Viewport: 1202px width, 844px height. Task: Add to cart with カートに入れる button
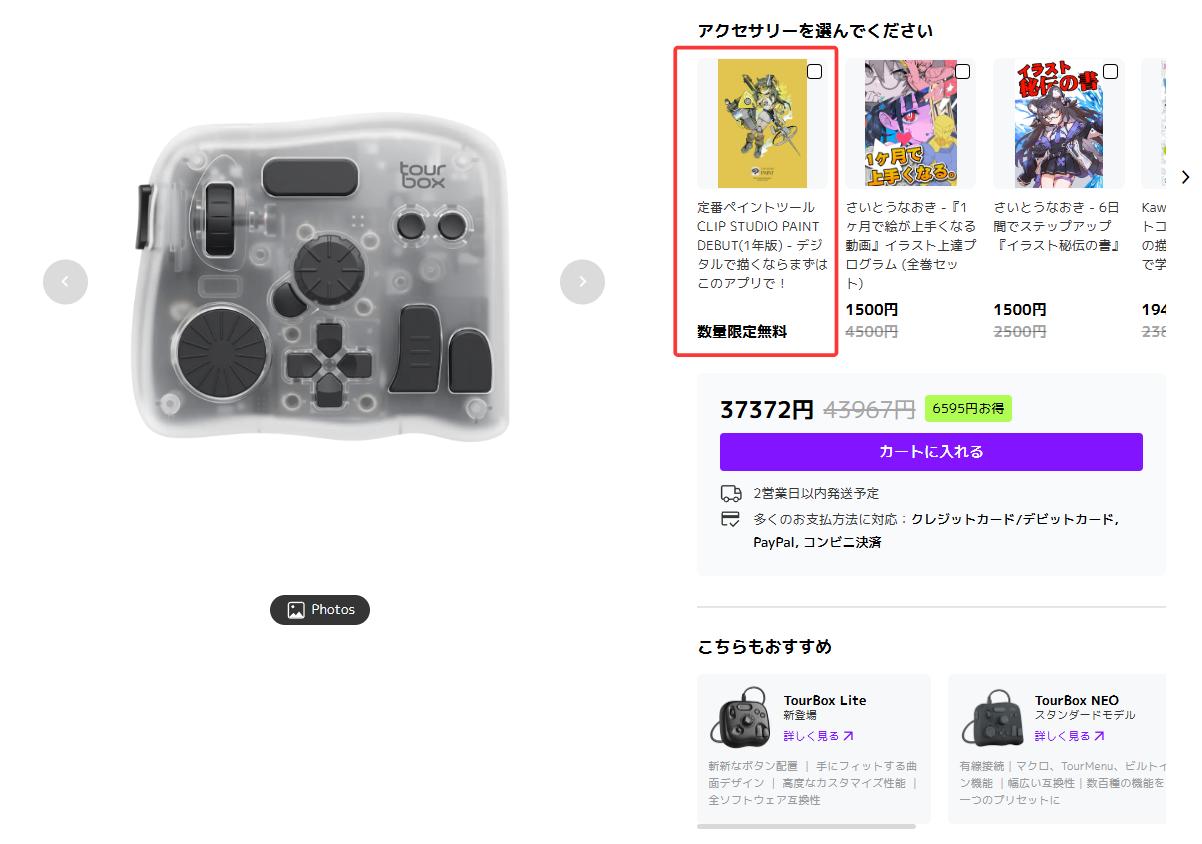(931, 452)
